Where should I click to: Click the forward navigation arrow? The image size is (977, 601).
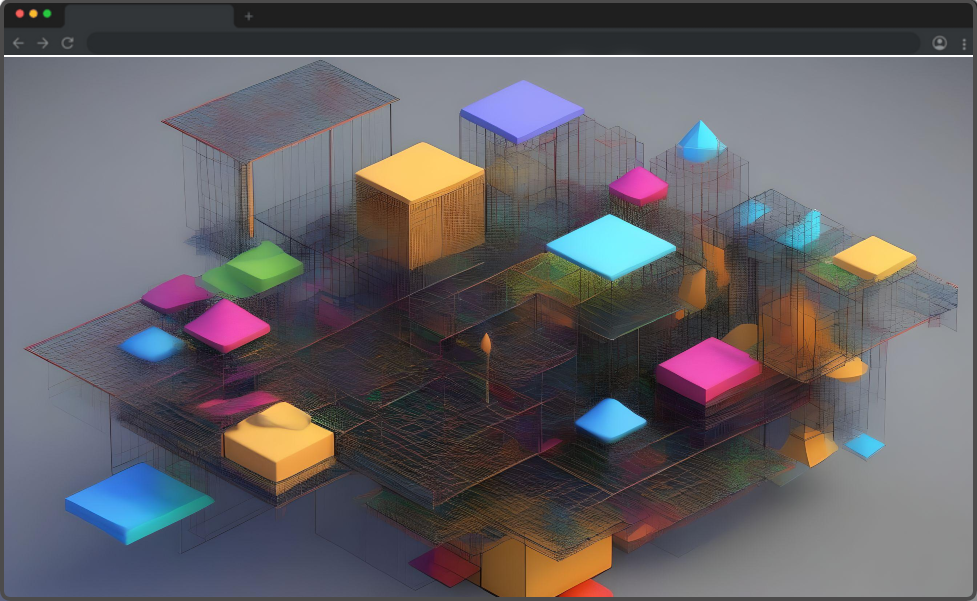[43, 43]
